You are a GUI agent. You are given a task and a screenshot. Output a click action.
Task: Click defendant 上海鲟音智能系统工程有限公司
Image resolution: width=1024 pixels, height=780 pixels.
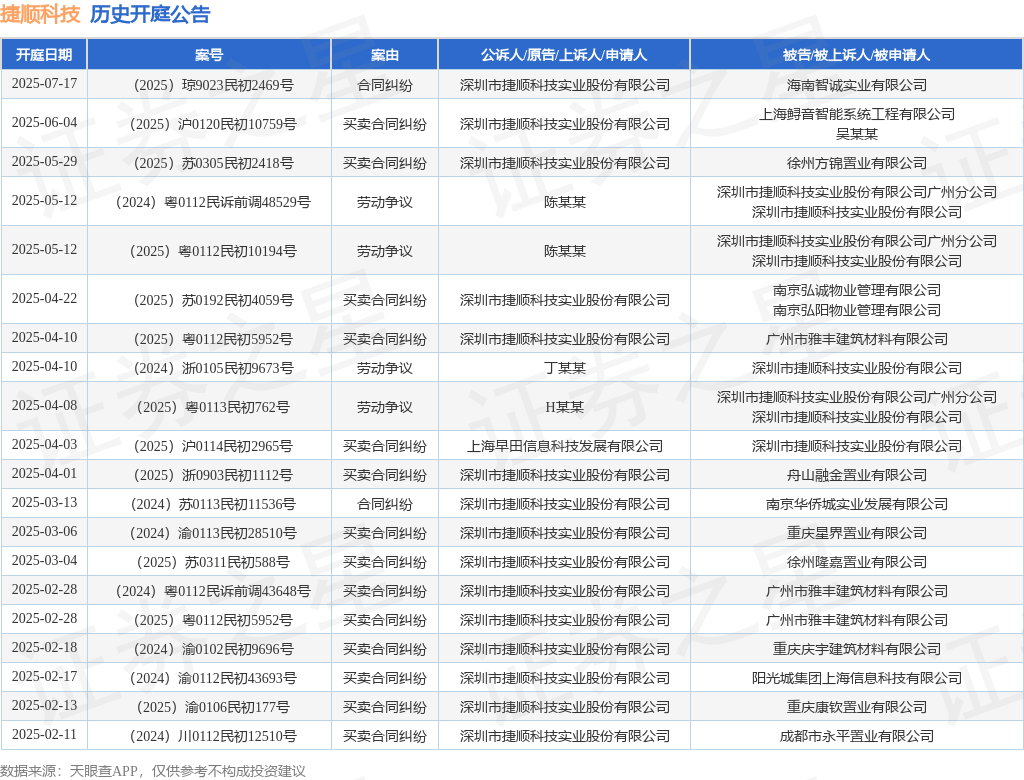click(857, 114)
